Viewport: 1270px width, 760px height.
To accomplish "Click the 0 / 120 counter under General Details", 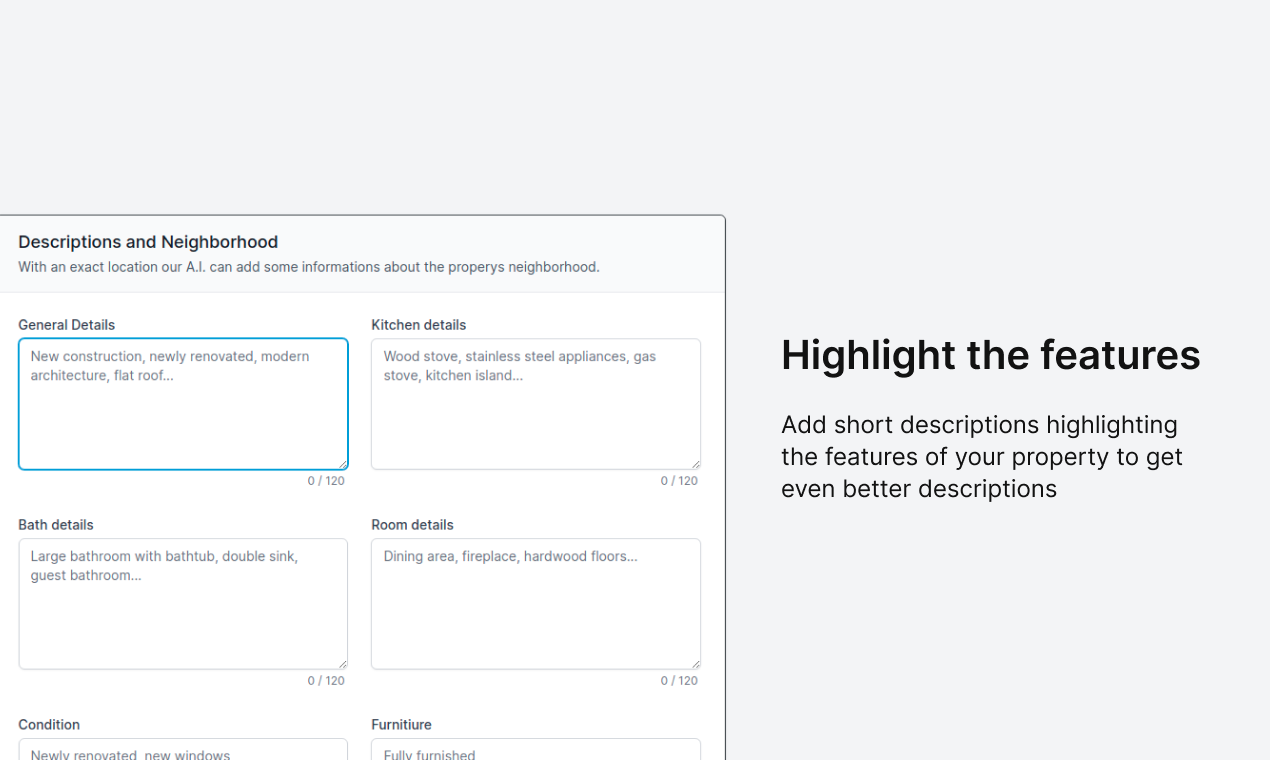I will (326, 481).
